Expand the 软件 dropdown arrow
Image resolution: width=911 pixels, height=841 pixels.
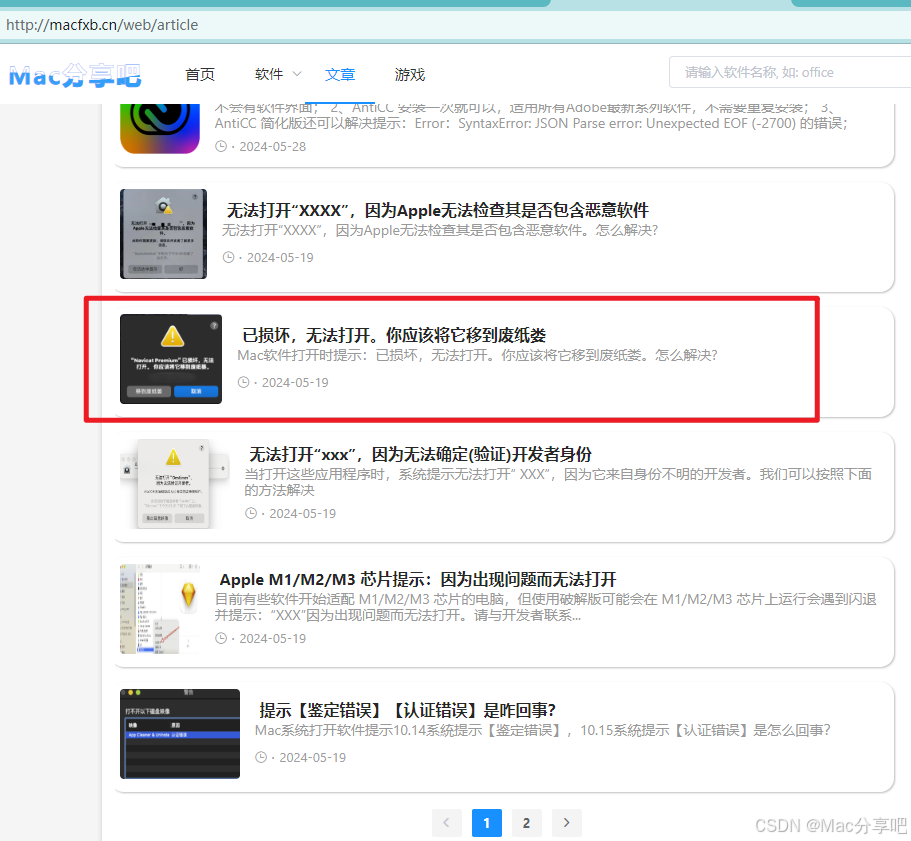tap(297, 74)
